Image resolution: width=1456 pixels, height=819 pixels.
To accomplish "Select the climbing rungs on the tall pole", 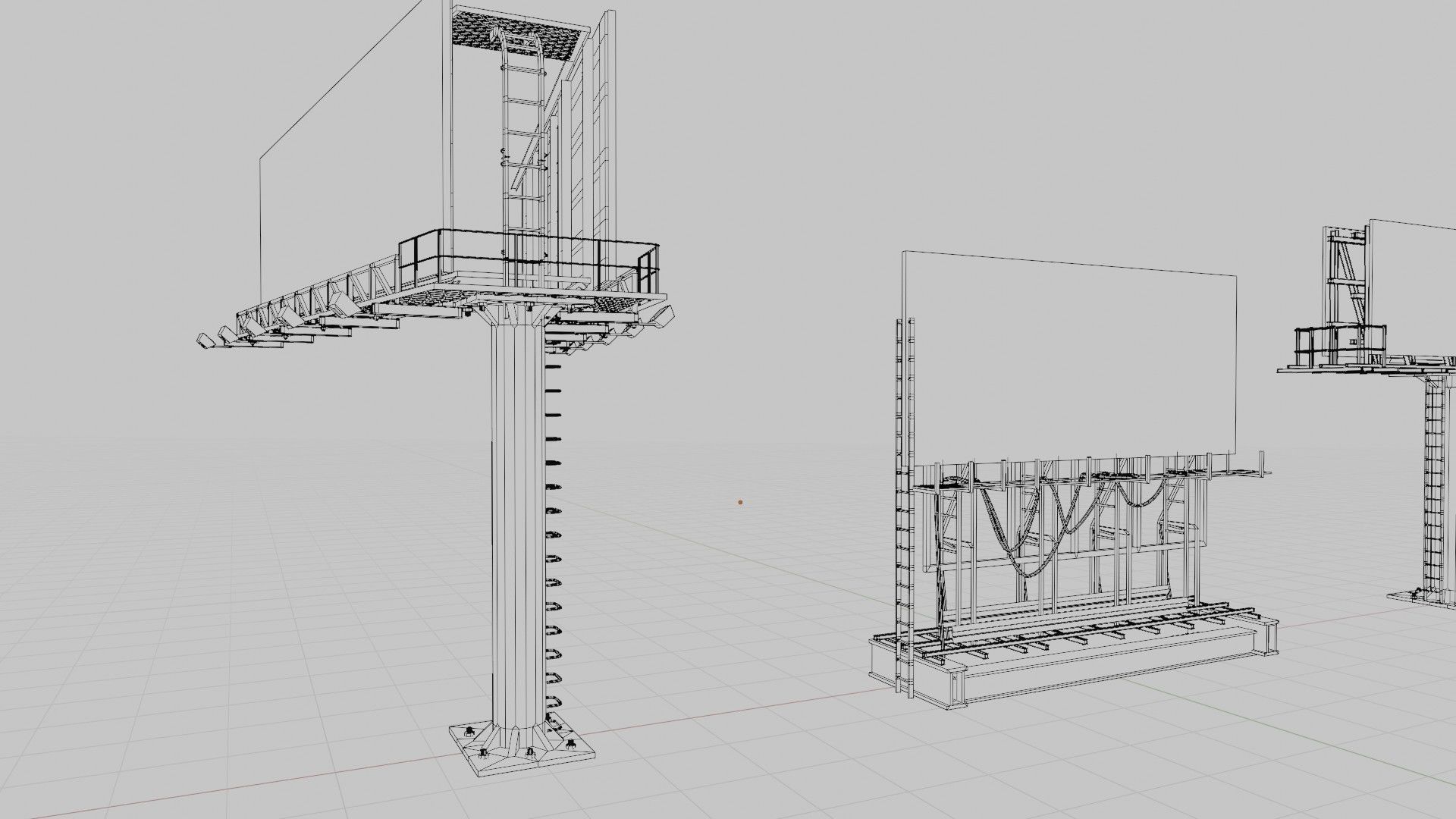I will pos(554,535).
